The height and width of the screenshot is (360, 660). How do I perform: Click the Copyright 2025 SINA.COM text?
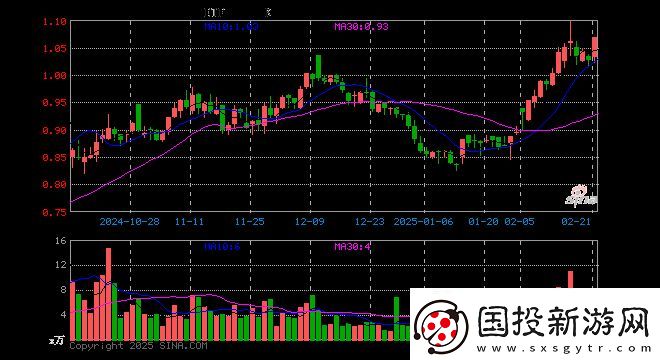point(138,346)
